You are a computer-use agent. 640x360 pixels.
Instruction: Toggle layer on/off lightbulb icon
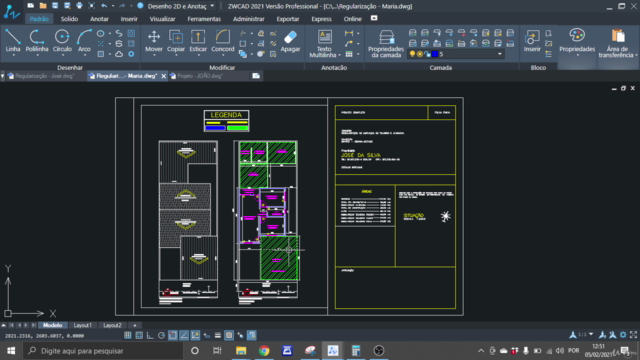click(x=412, y=54)
